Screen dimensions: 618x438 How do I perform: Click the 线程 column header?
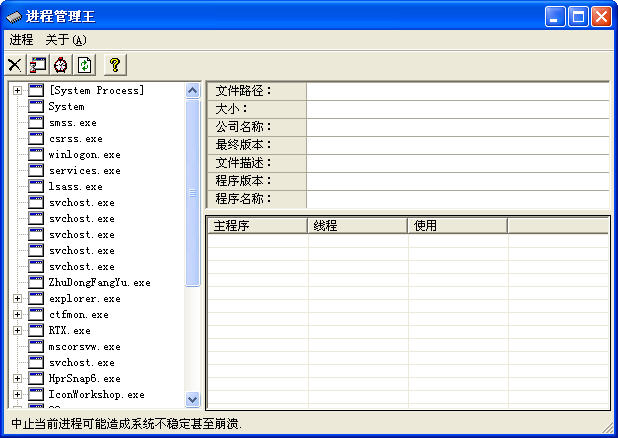click(357, 226)
